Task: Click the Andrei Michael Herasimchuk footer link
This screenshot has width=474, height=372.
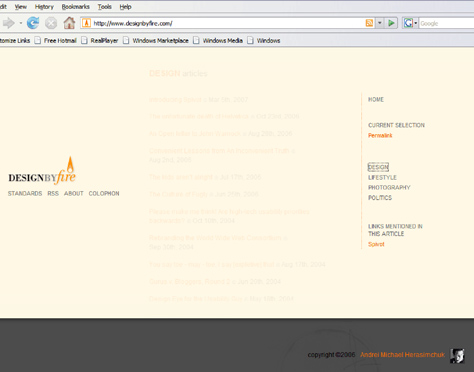Action: [x=402, y=355]
